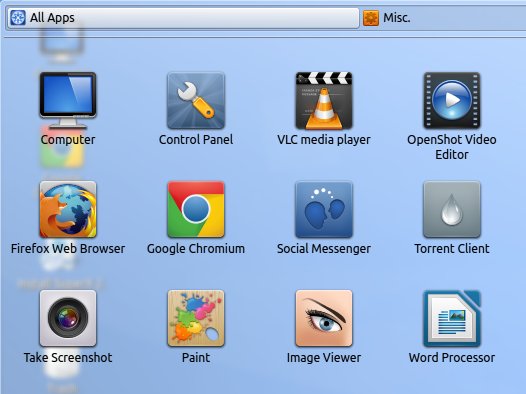This screenshot has width=526, height=394.
Task: Click the Misc. gear icon
Action: point(371,18)
